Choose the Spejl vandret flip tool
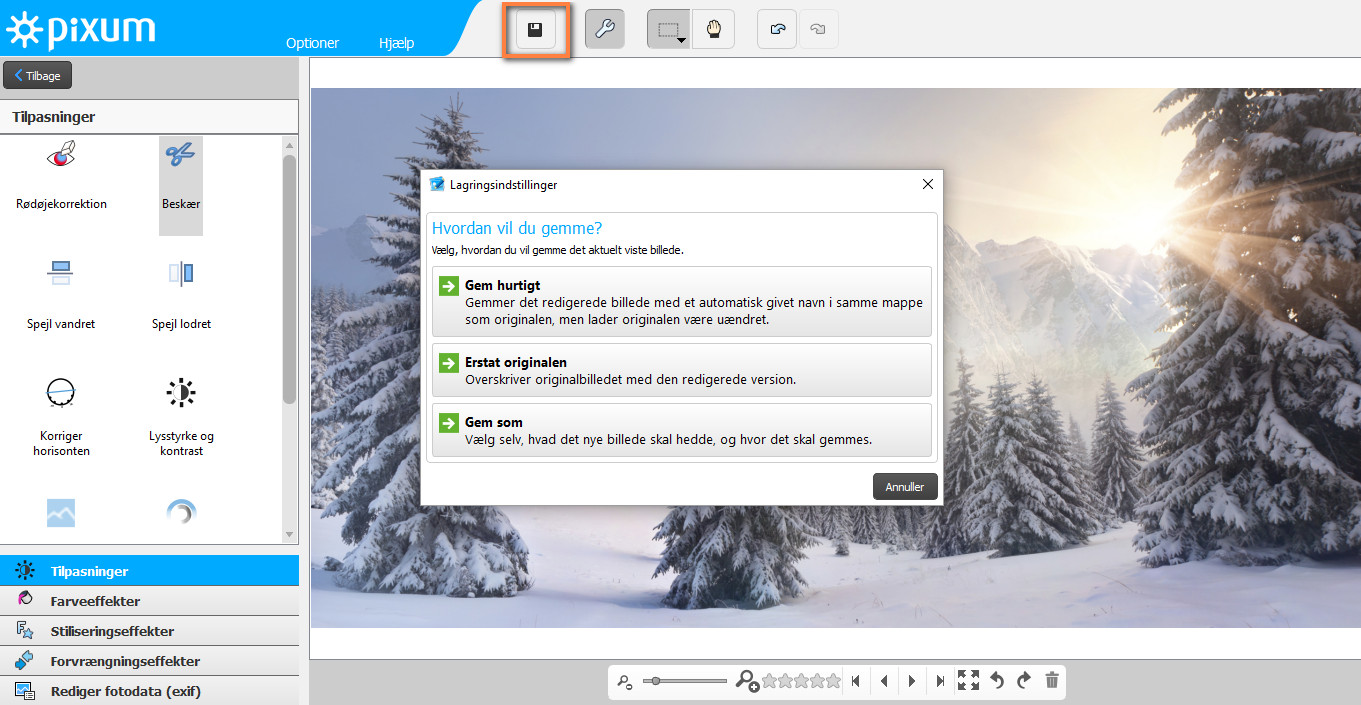Image resolution: width=1361 pixels, height=705 pixels. click(x=61, y=293)
